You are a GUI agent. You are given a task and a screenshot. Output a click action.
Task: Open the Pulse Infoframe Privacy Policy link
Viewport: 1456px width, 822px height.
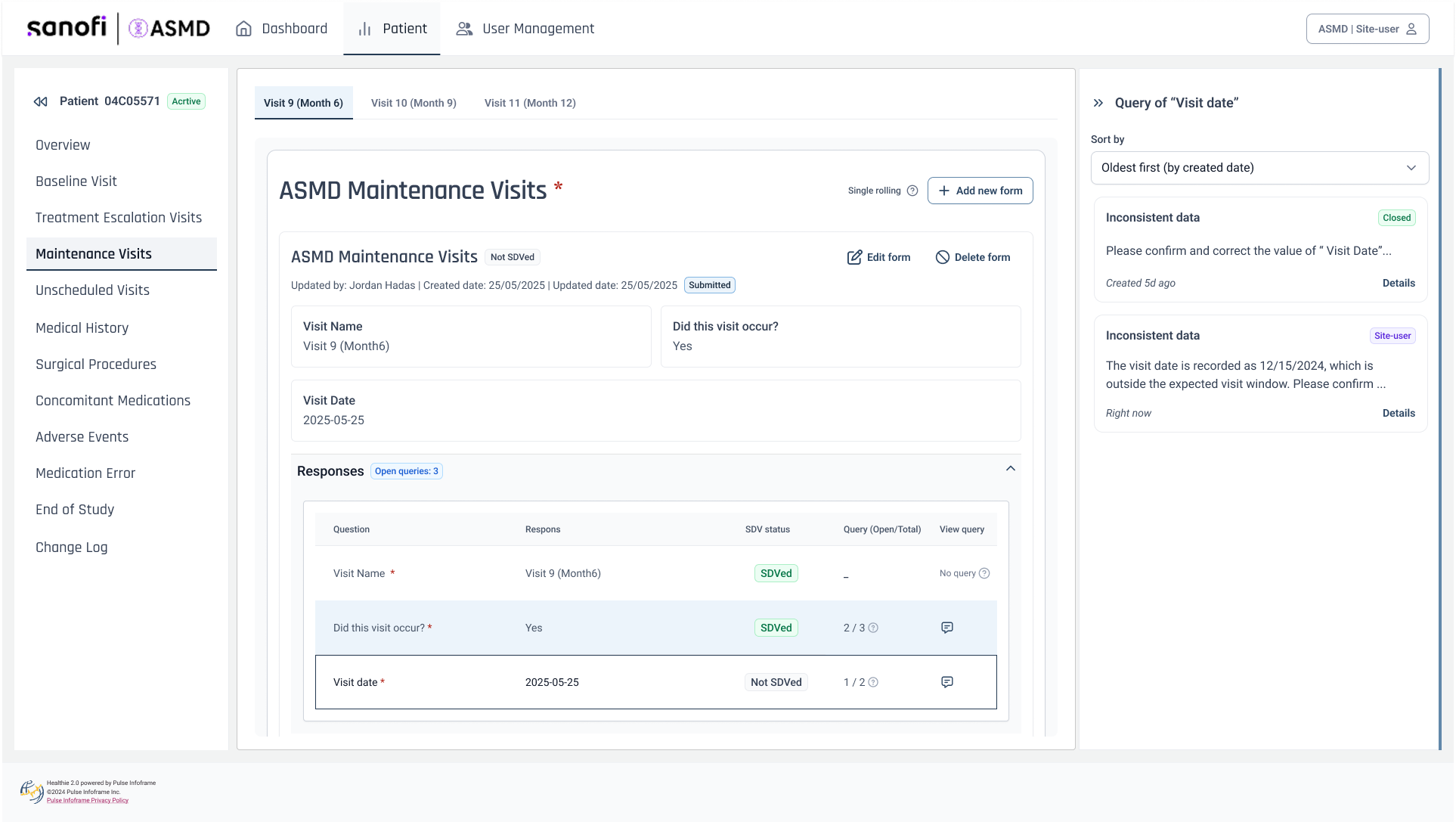click(88, 800)
